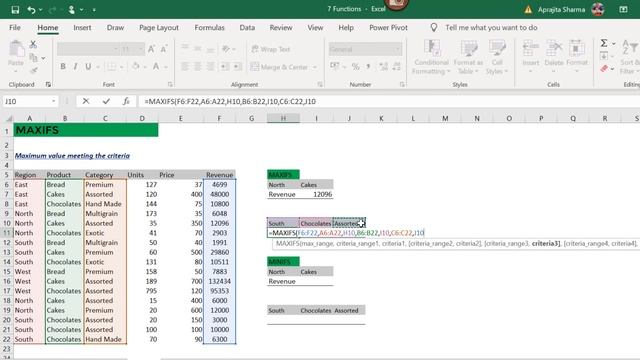Click the Paste clipboard icon
The height and width of the screenshot is (360, 640).
click(x=16, y=49)
